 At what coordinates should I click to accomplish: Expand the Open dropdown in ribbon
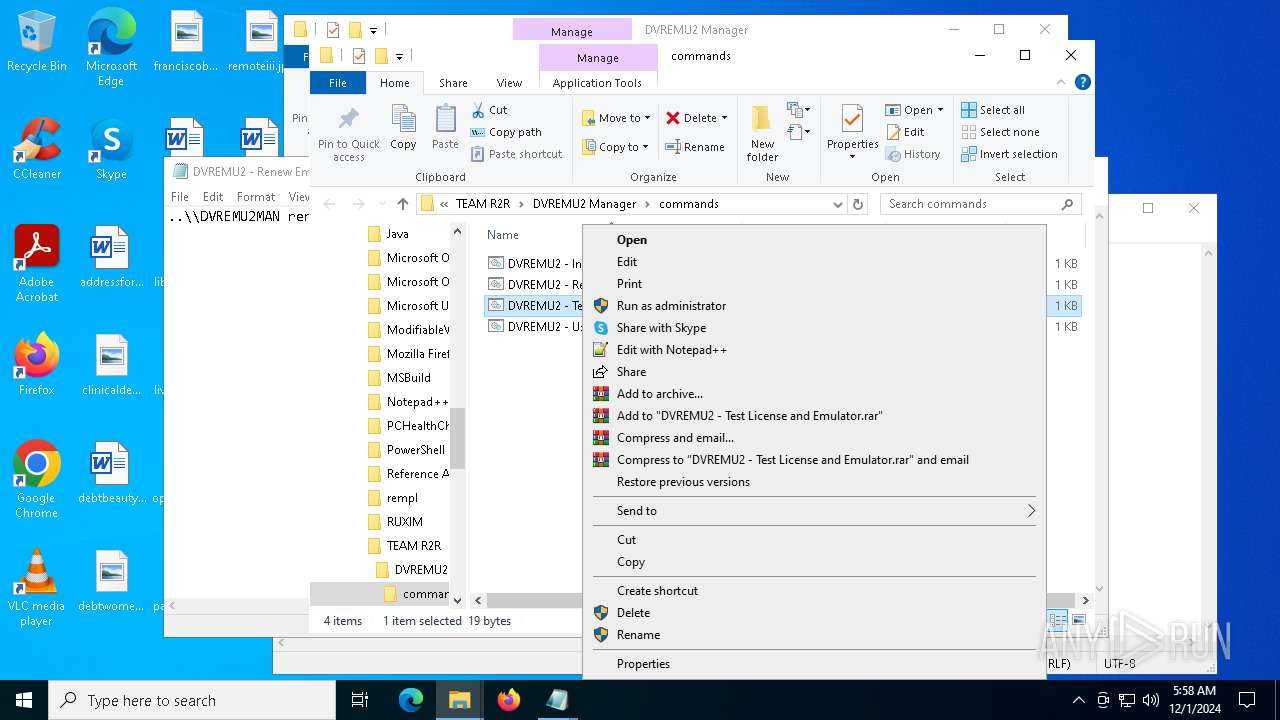point(940,110)
